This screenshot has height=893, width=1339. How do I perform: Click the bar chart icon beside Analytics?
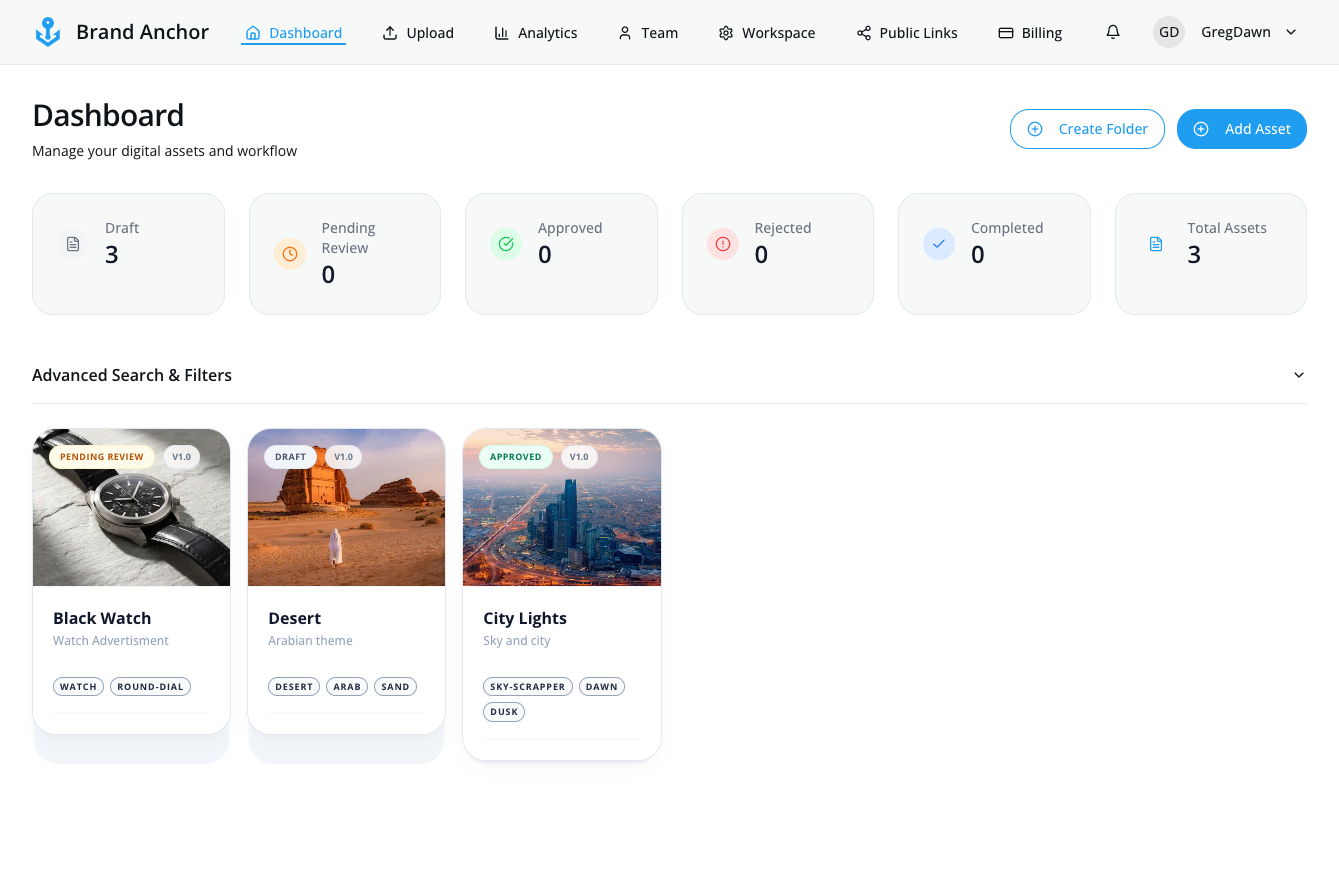(502, 33)
